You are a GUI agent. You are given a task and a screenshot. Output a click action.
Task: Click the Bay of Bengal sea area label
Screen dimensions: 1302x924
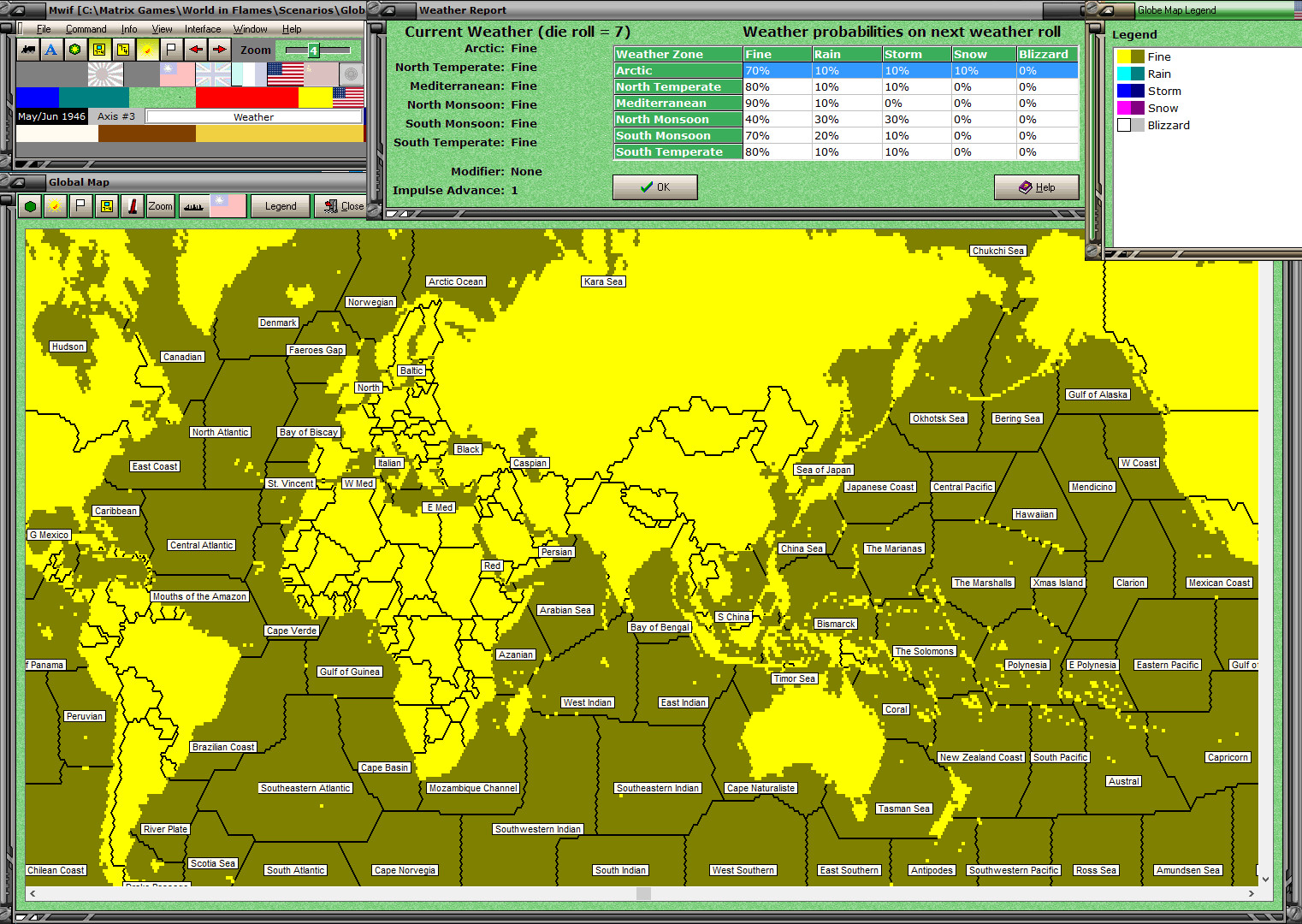pyautogui.click(x=660, y=627)
